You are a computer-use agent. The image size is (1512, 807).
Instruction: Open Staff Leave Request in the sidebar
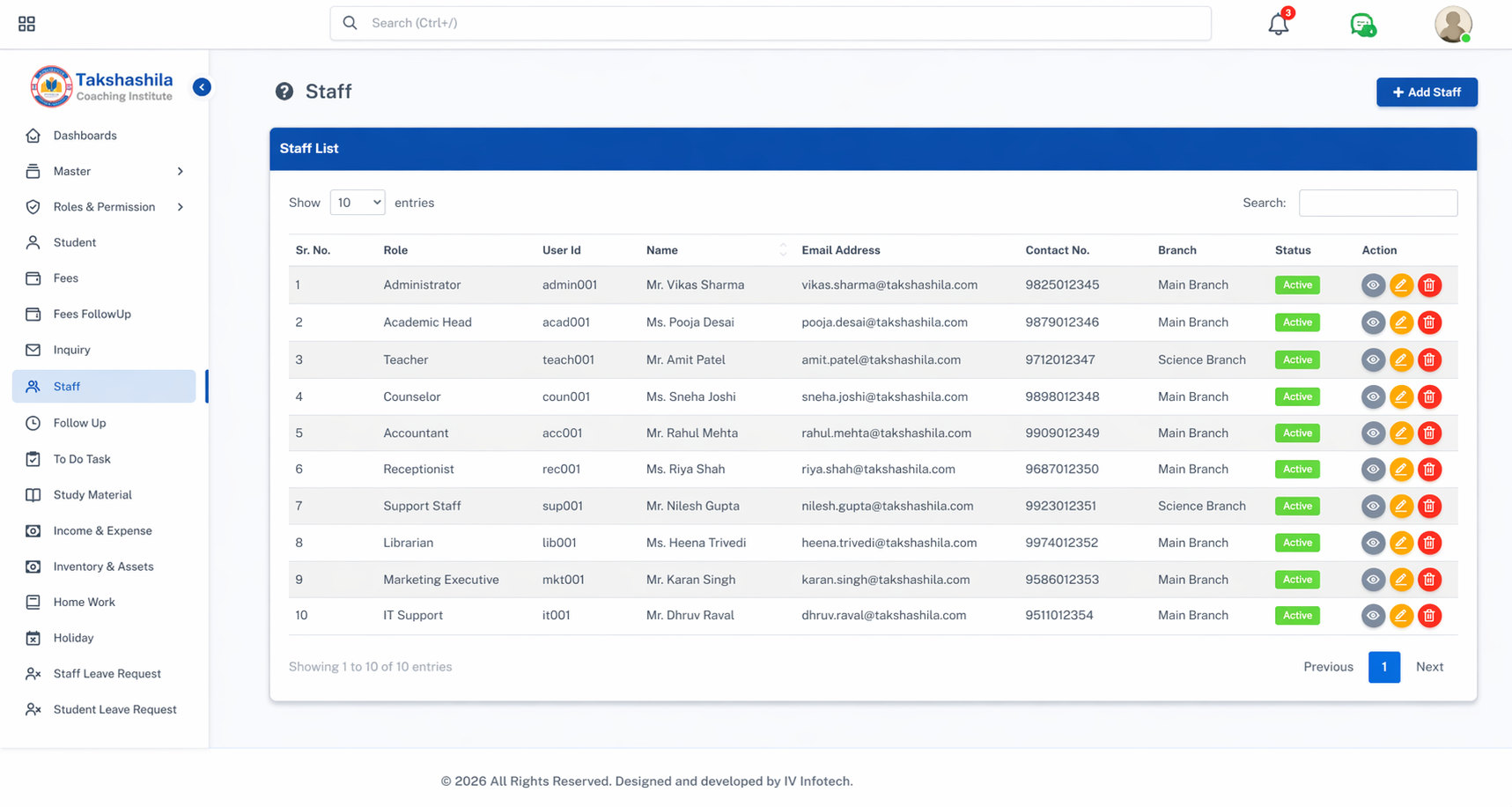(x=107, y=674)
